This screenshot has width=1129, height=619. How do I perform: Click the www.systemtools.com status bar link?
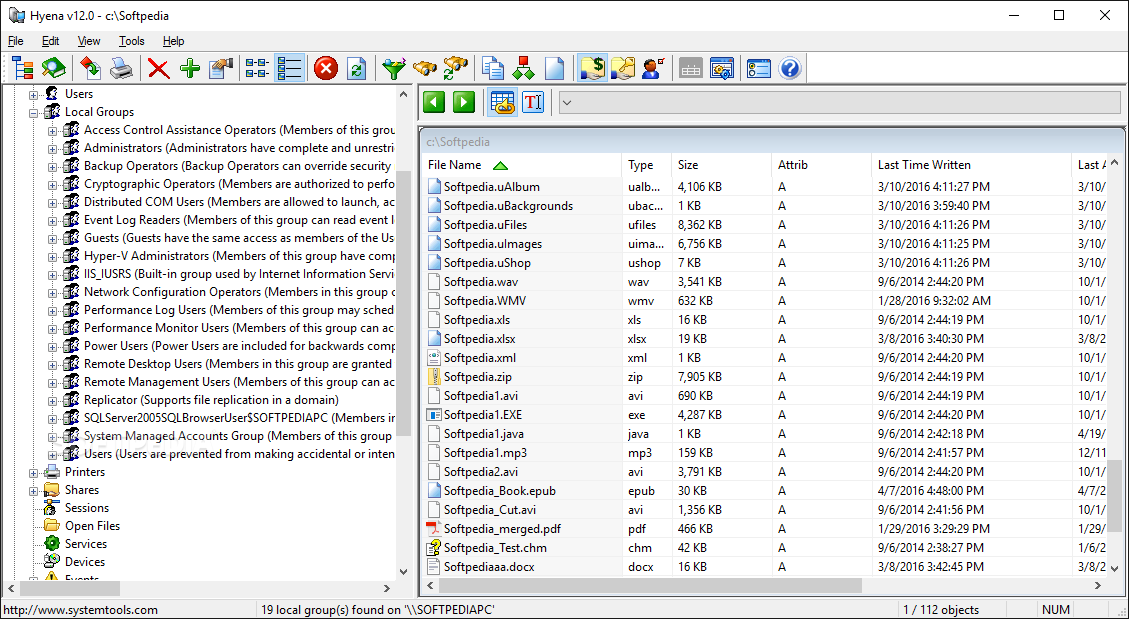point(81,610)
